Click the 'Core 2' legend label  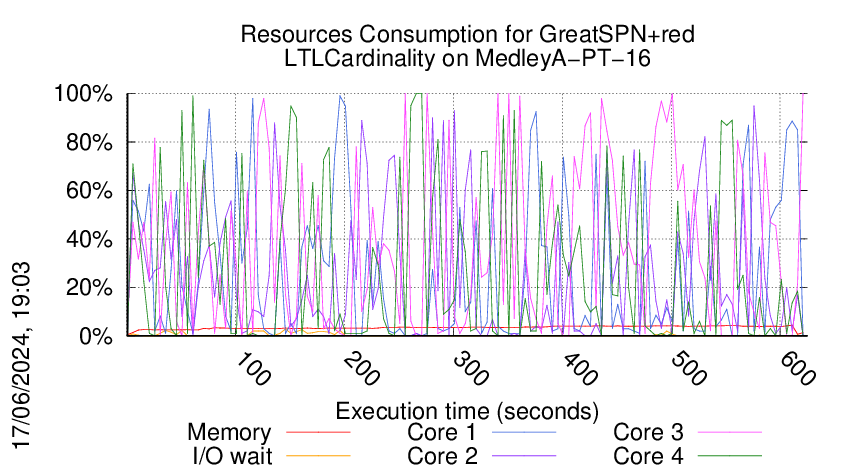442,456
